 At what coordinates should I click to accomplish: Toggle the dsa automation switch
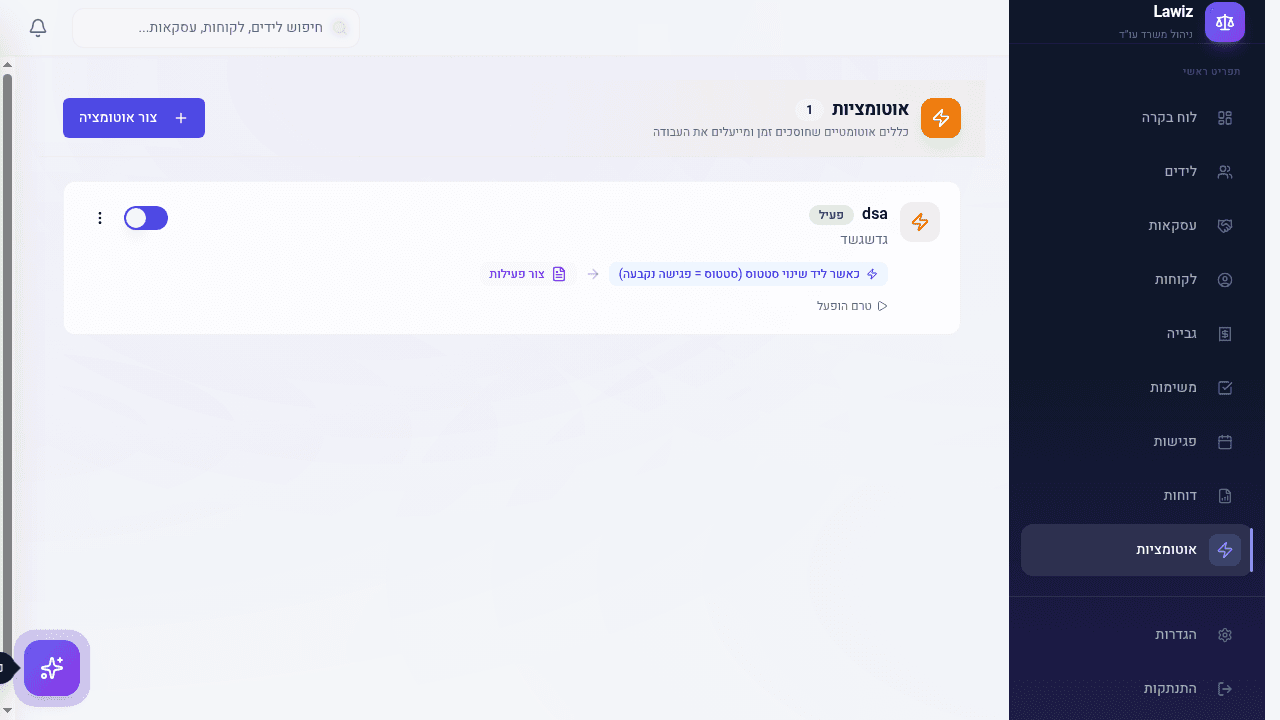point(146,218)
